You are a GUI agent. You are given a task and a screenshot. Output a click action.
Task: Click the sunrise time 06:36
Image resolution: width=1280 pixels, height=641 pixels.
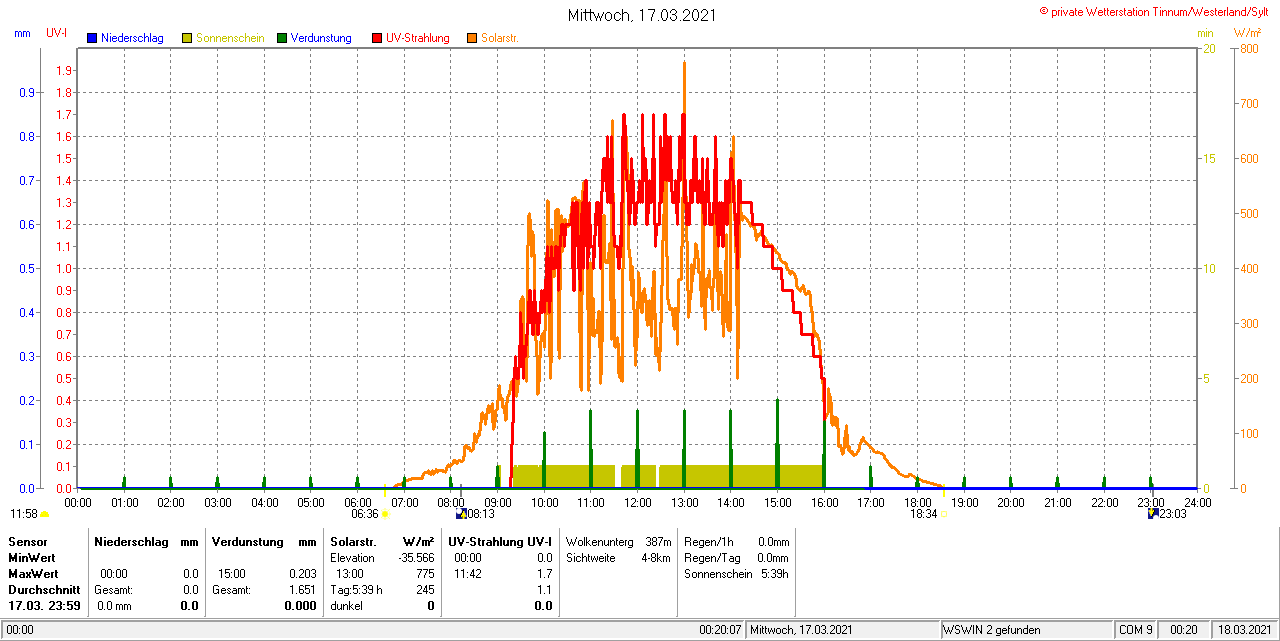point(366,514)
